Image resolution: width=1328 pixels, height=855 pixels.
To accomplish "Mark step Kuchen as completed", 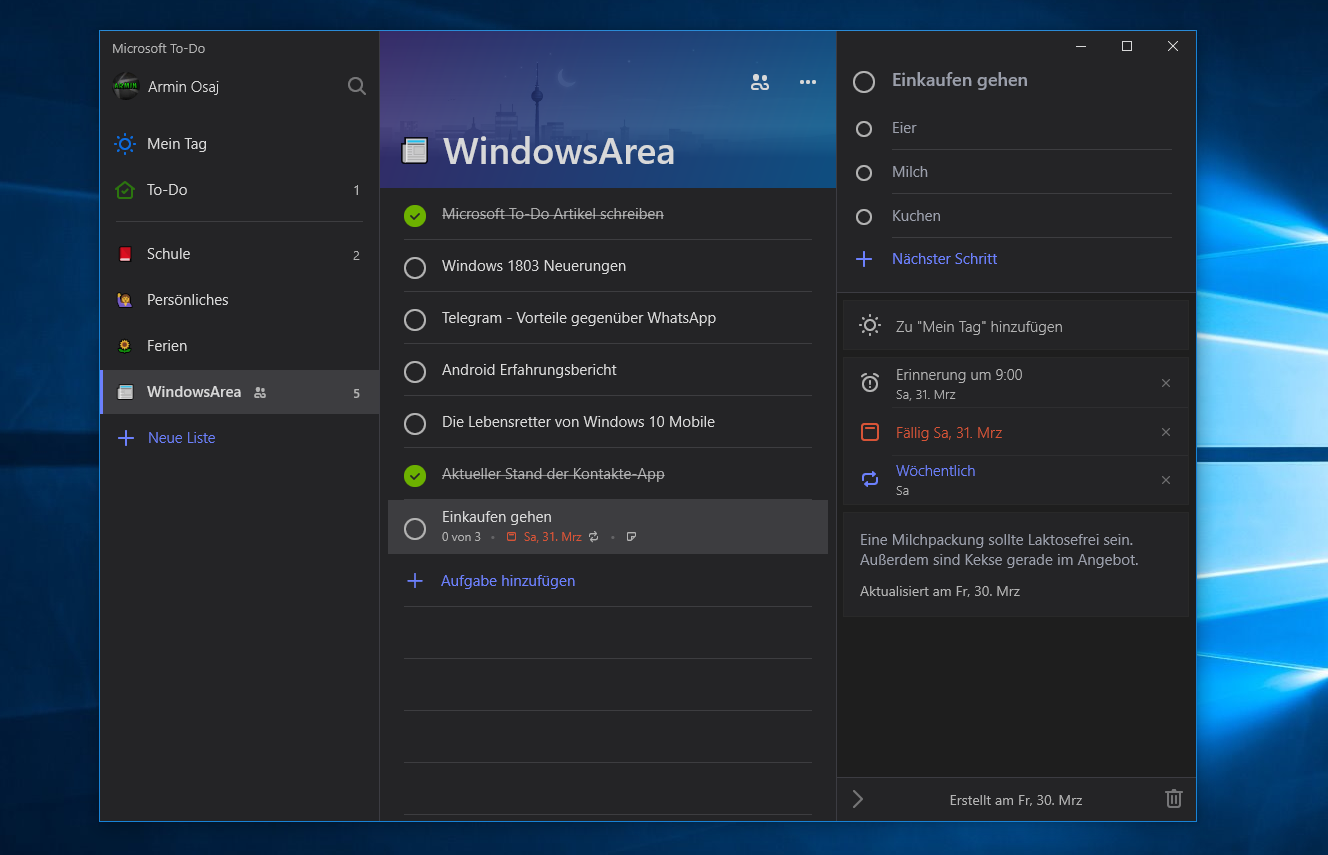I will pyautogui.click(x=864, y=216).
